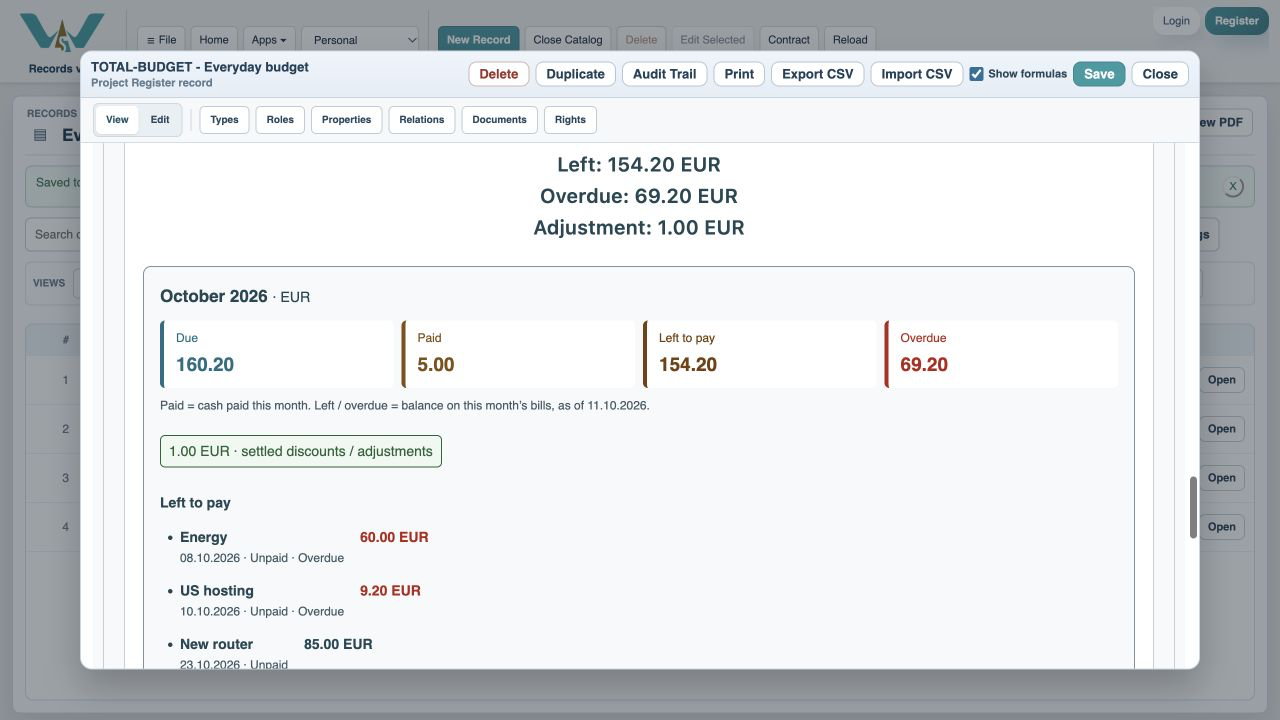Open the Documents tab
The image size is (1280, 720).
pyautogui.click(x=499, y=120)
